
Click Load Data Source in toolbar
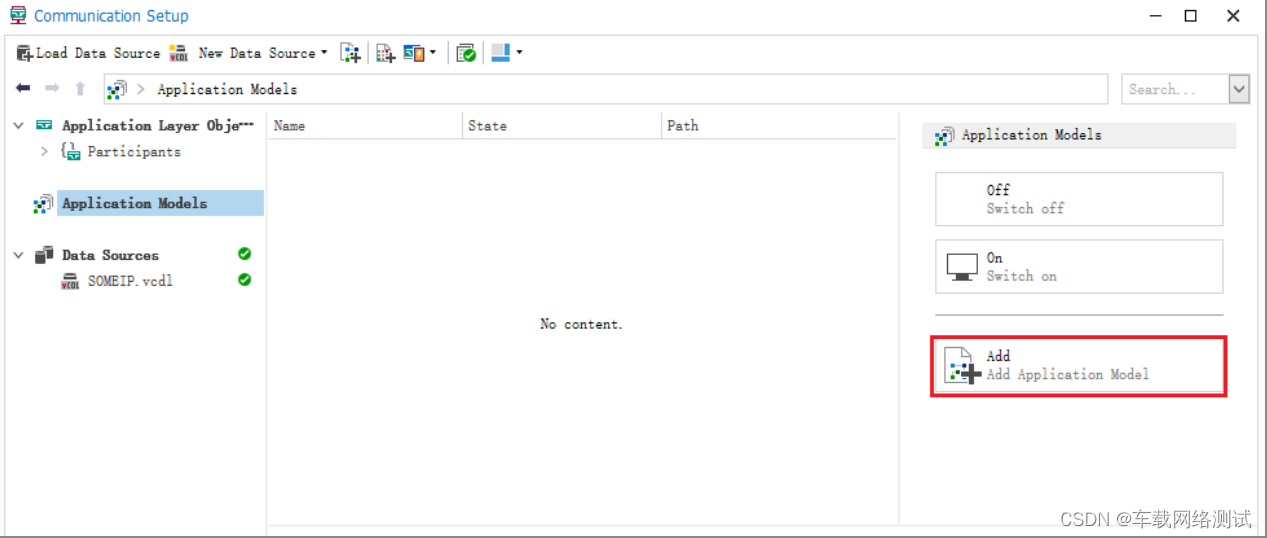[x=88, y=53]
